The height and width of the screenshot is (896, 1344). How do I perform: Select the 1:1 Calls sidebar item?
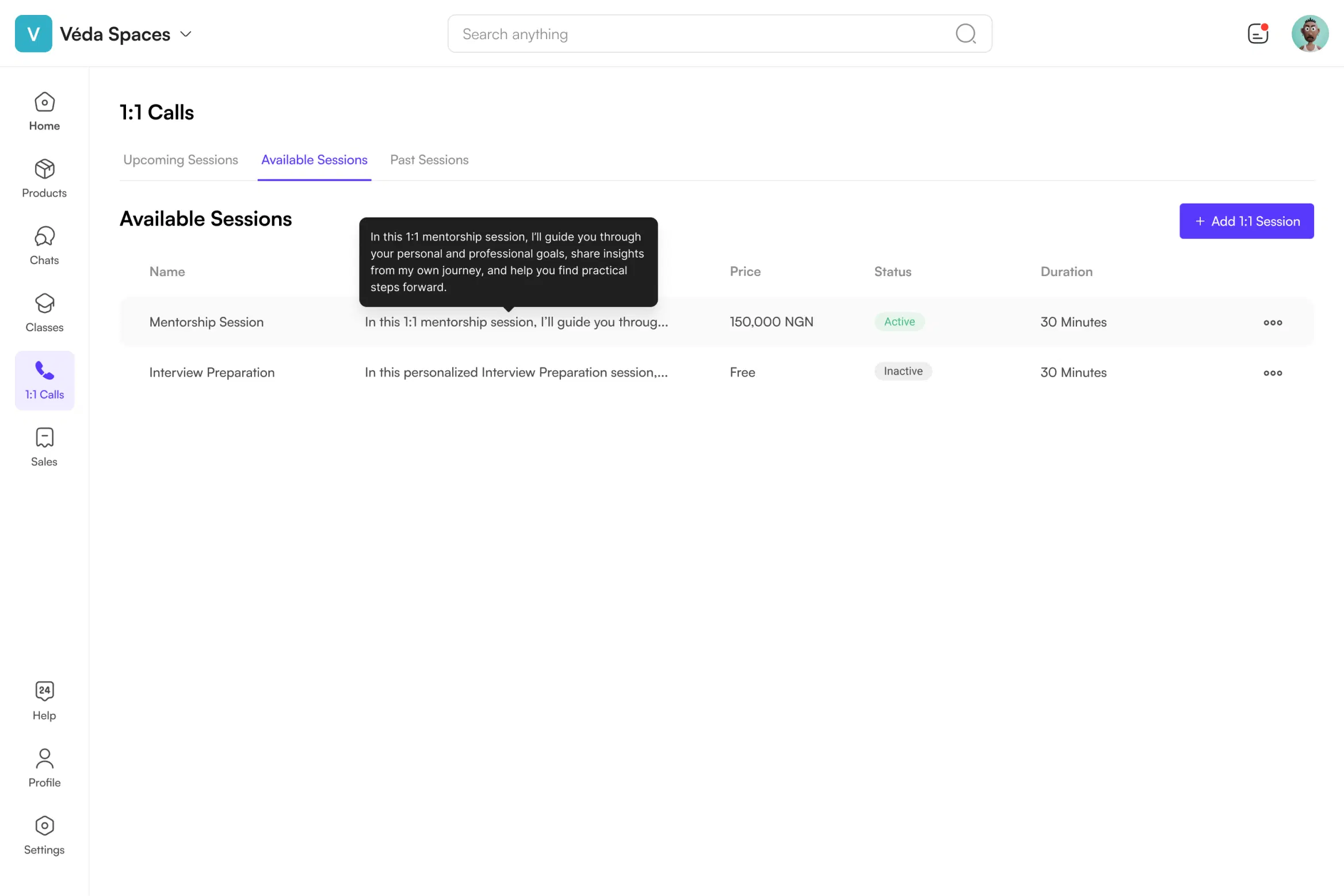point(44,381)
